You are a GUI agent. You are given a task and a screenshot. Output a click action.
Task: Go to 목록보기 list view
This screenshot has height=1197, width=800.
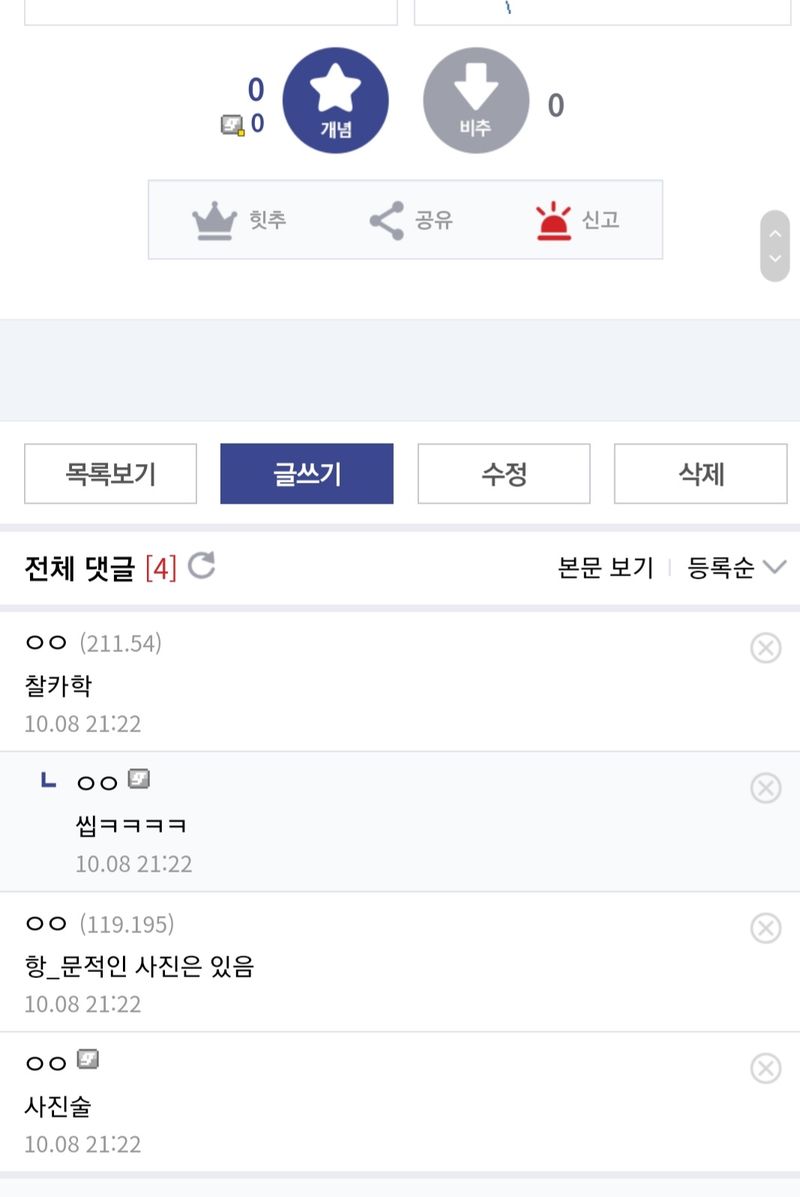coord(110,474)
